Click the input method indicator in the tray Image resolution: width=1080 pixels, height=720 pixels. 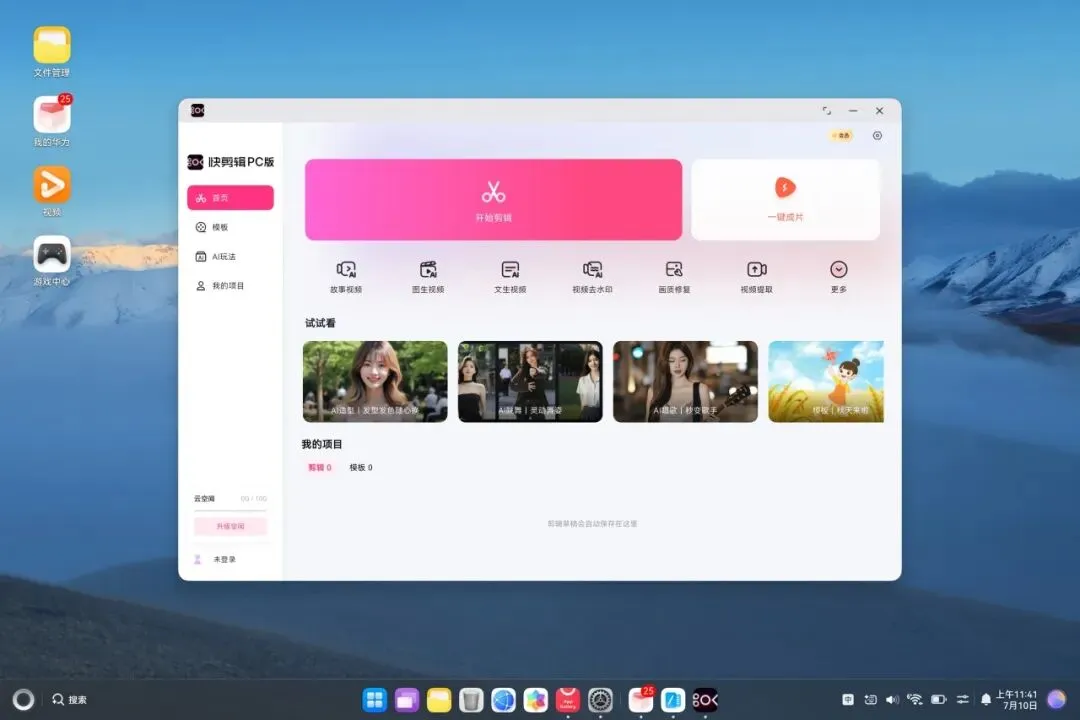point(848,699)
